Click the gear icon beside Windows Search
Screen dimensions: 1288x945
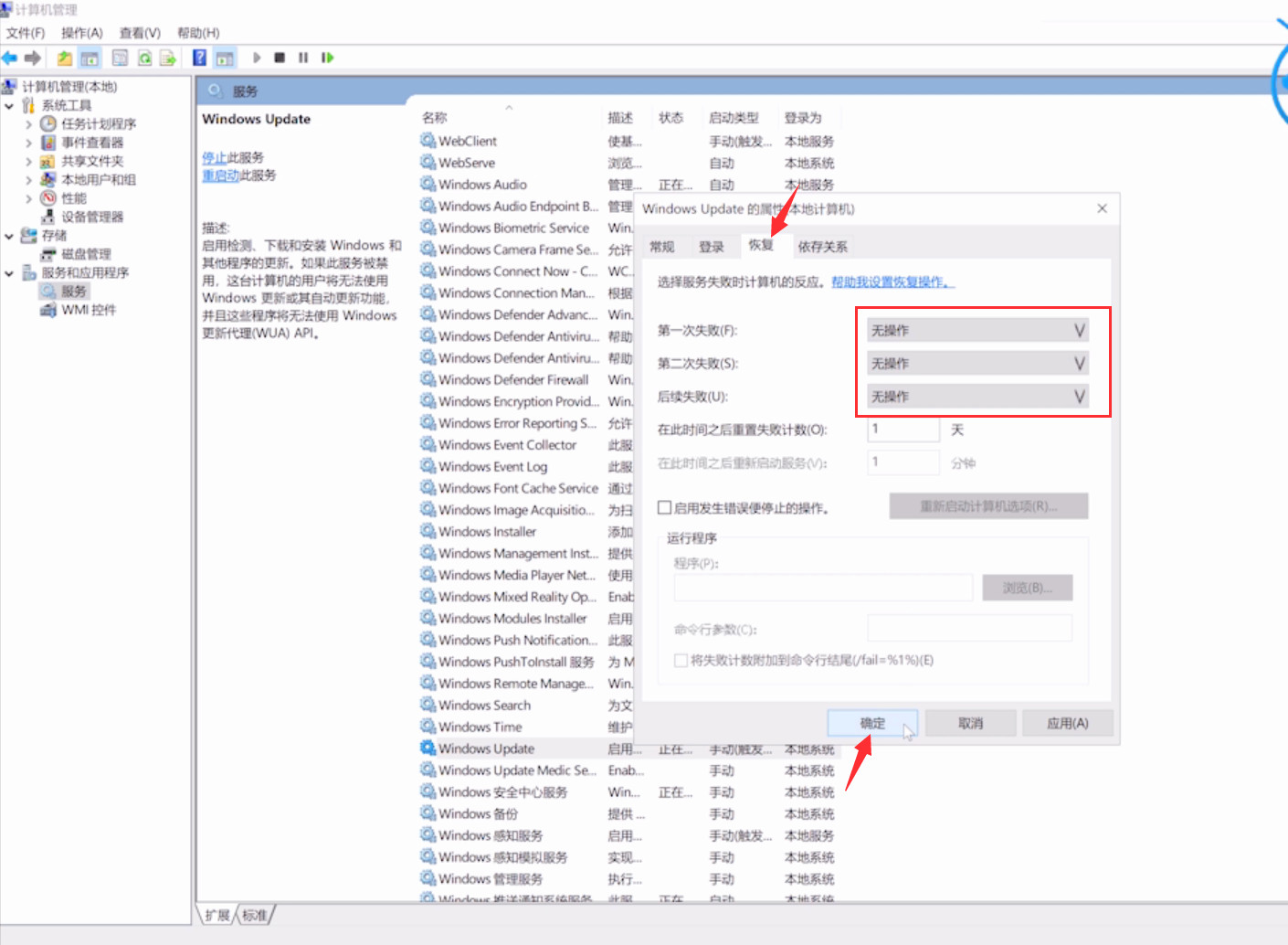point(428,704)
